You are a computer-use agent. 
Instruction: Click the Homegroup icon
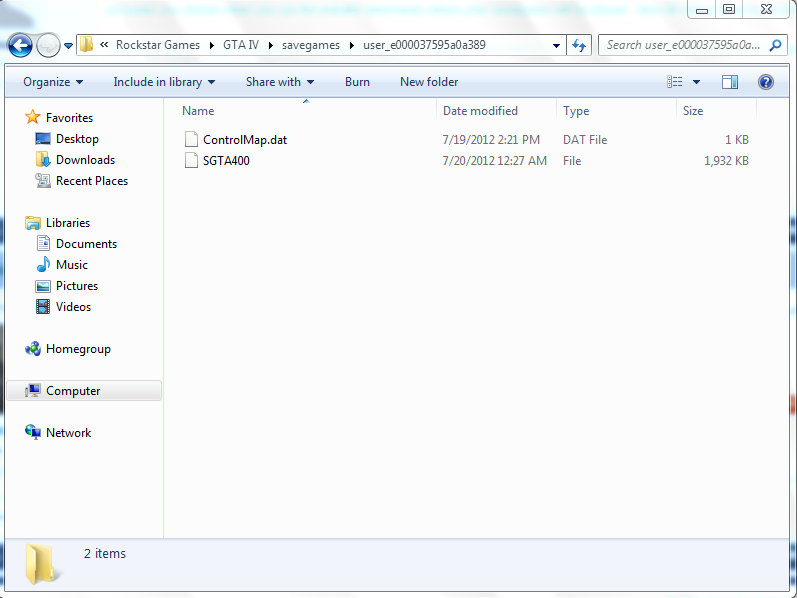[33, 349]
